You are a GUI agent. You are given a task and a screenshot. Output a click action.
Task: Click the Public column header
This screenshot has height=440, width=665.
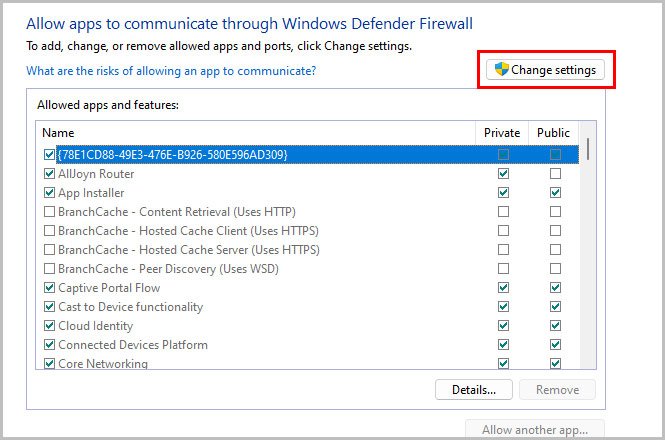click(553, 133)
